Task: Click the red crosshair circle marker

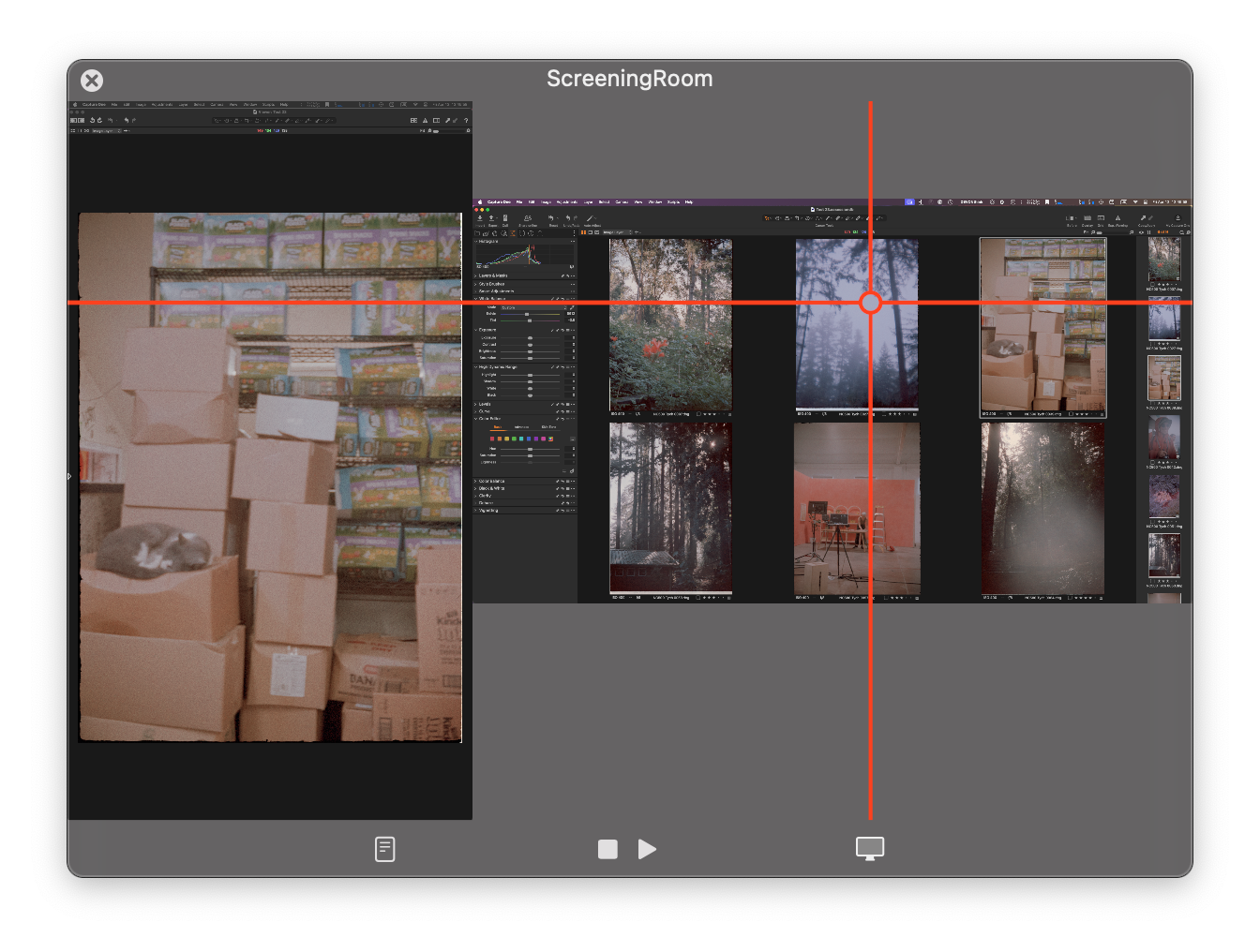Action: pyautogui.click(x=871, y=303)
